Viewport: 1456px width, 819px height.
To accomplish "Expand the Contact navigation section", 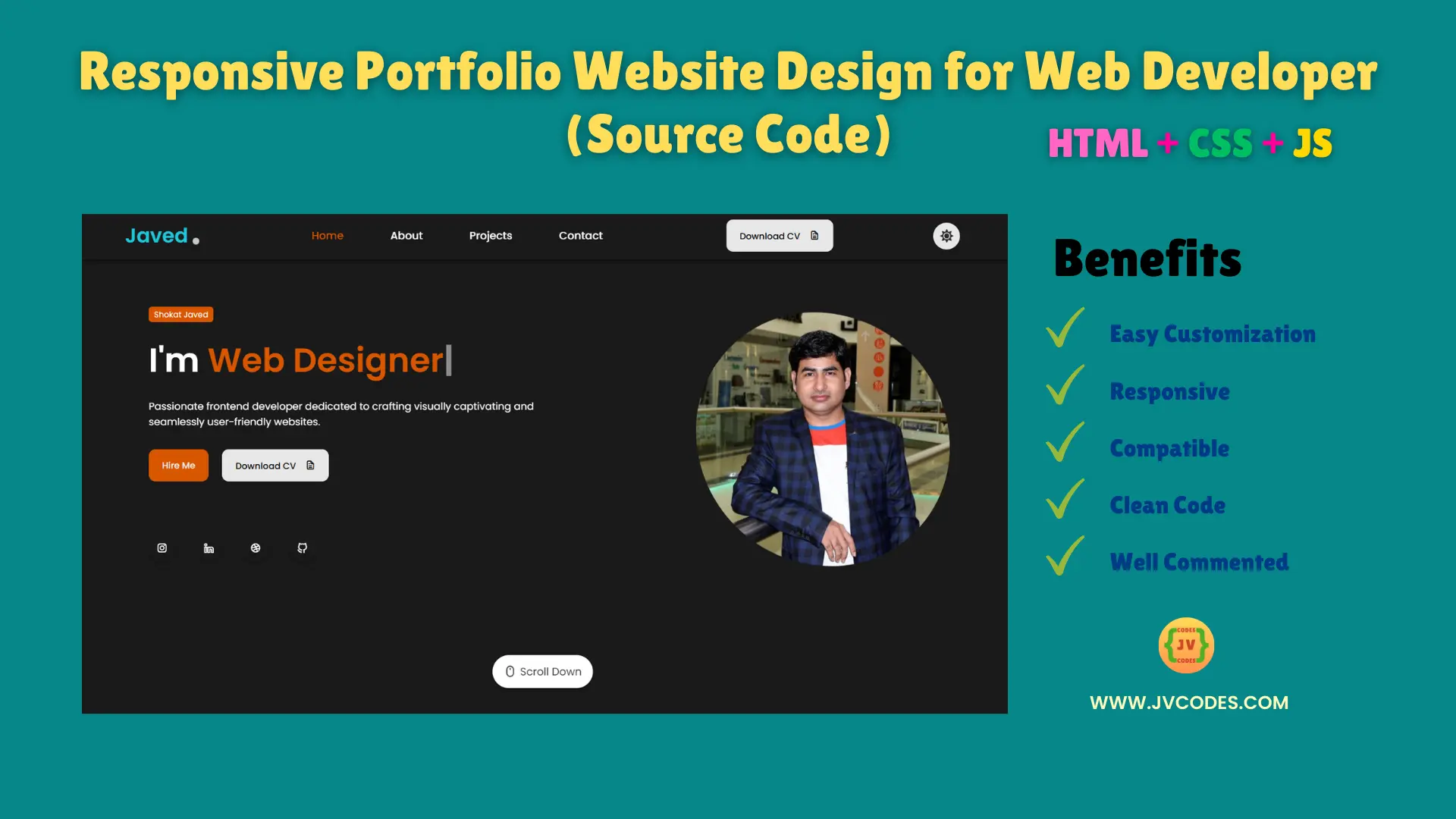I will (x=581, y=235).
